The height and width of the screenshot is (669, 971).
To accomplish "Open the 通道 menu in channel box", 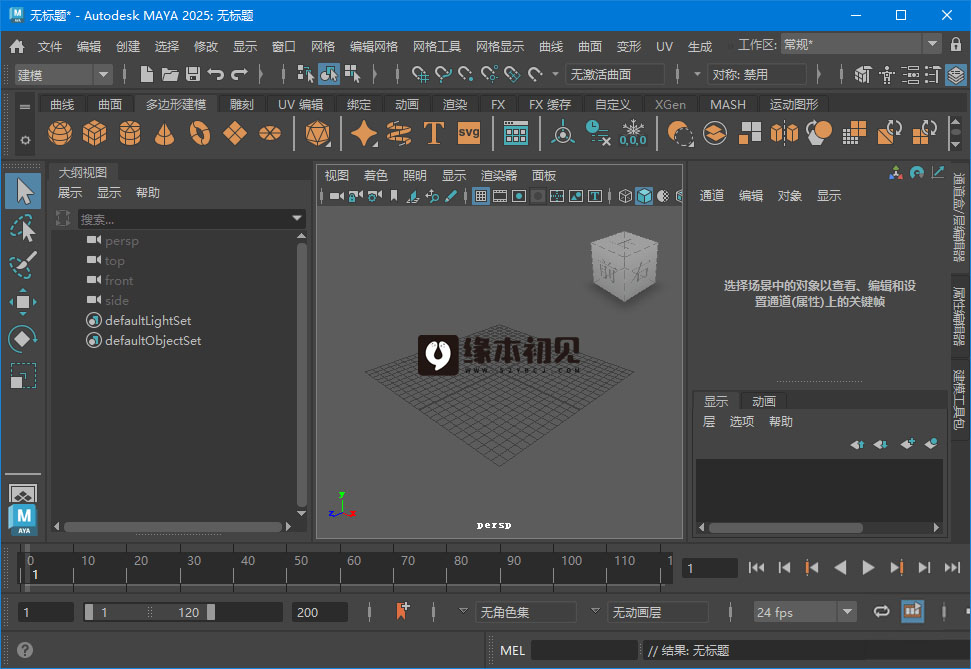I will pyautogui.click(x=712, y=196).
